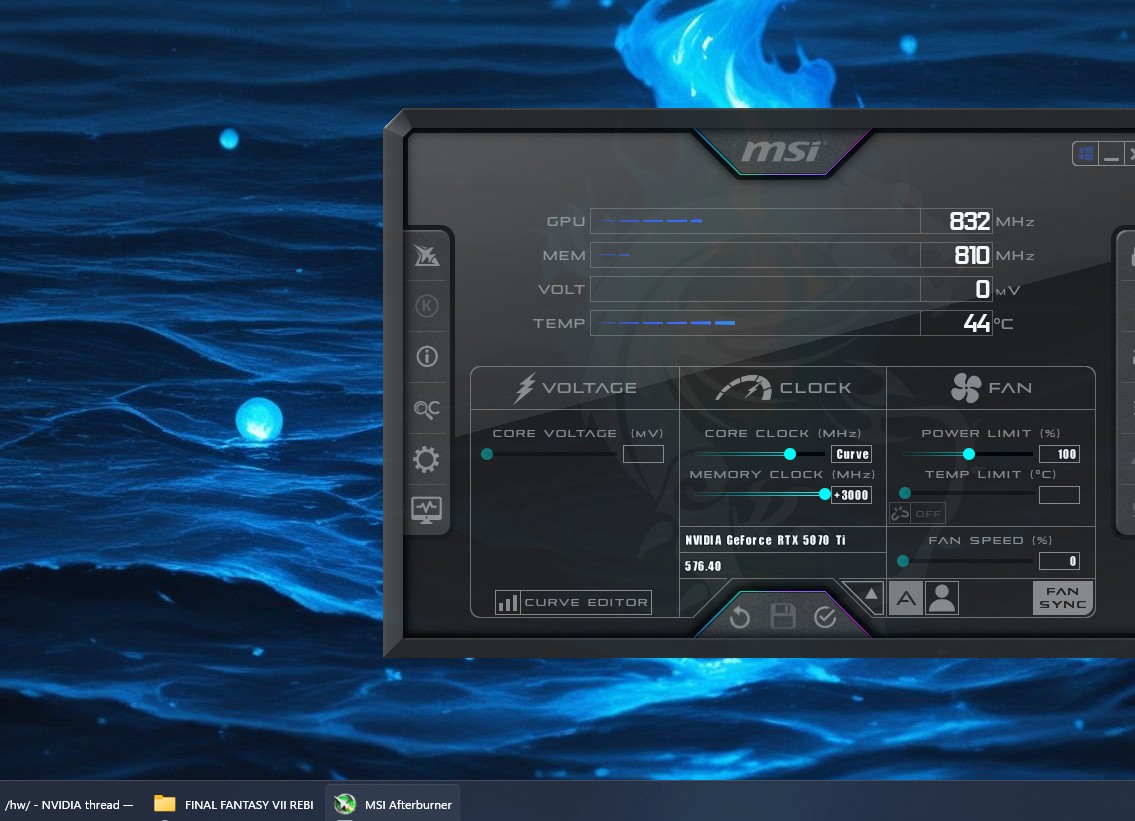Image resolution: width=1135 pixels, height=821 pixels.
Task: Click the empty Core Voltage value field
Action: 644,454
